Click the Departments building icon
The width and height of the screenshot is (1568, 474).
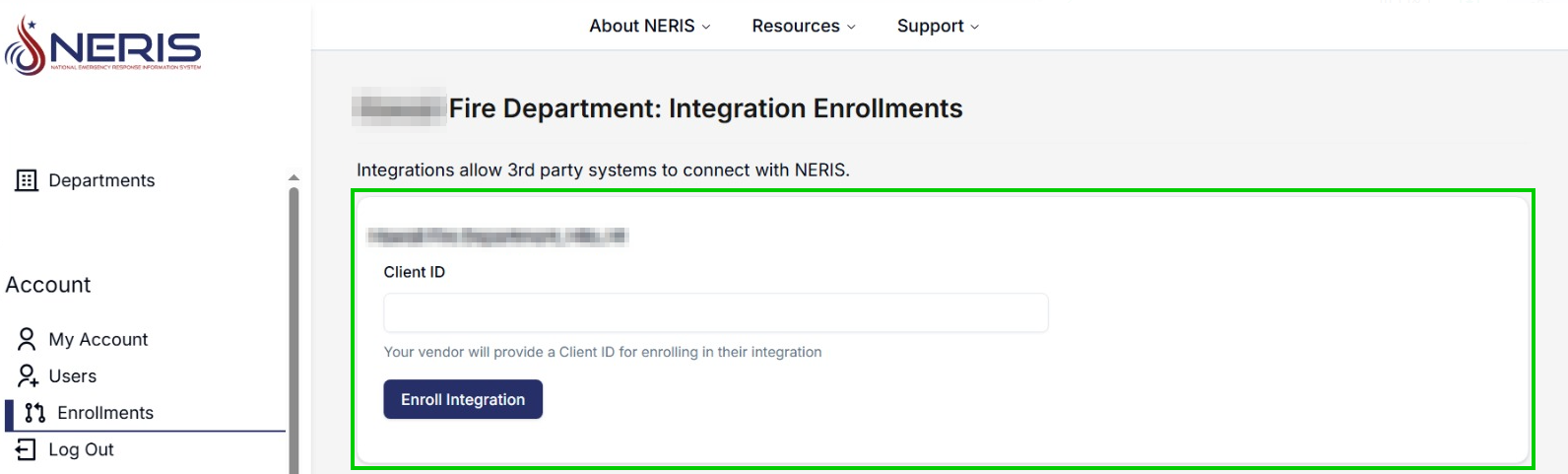coord(27,180)
